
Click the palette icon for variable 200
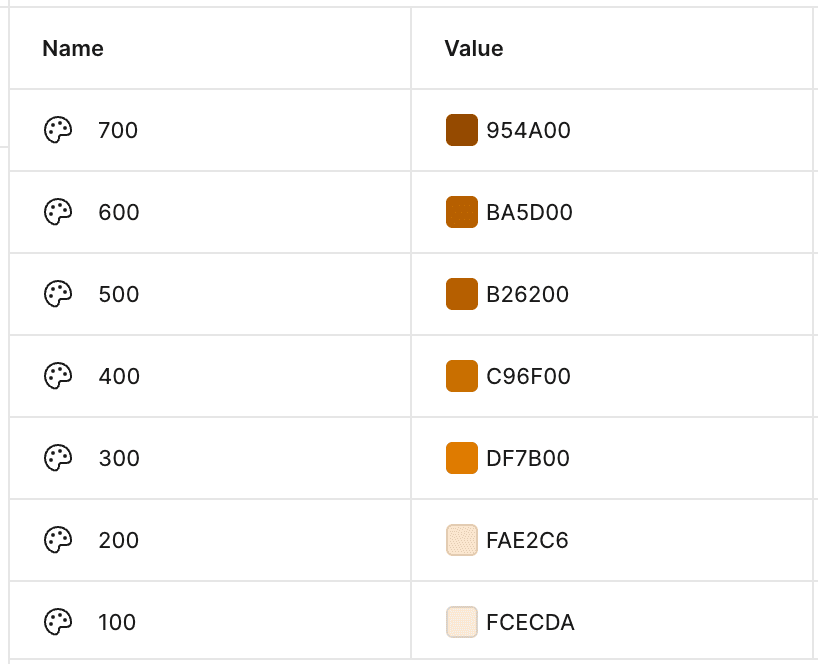tap(58, 540)
